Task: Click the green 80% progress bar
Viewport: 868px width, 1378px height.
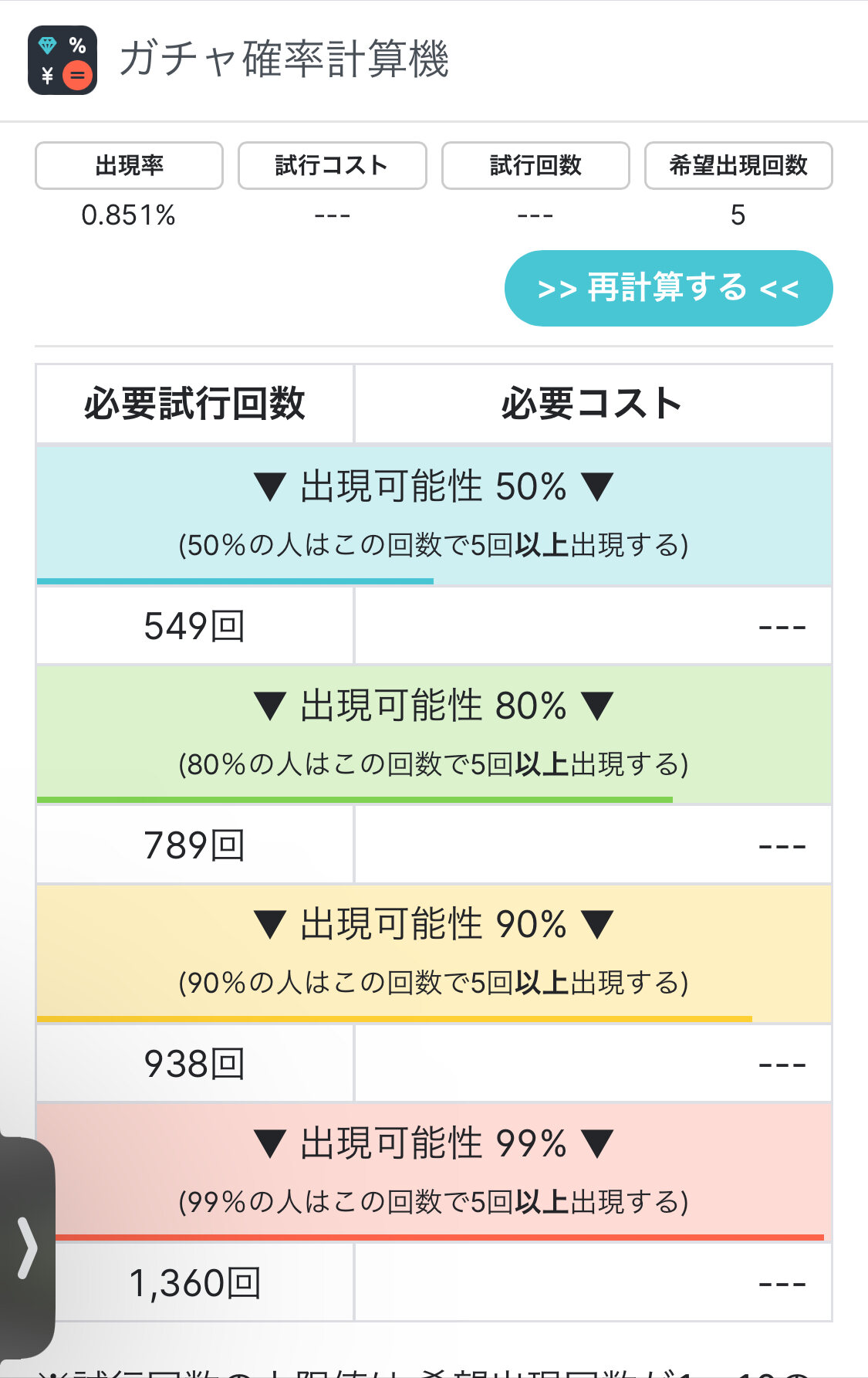Action: [x=355, y=800]
